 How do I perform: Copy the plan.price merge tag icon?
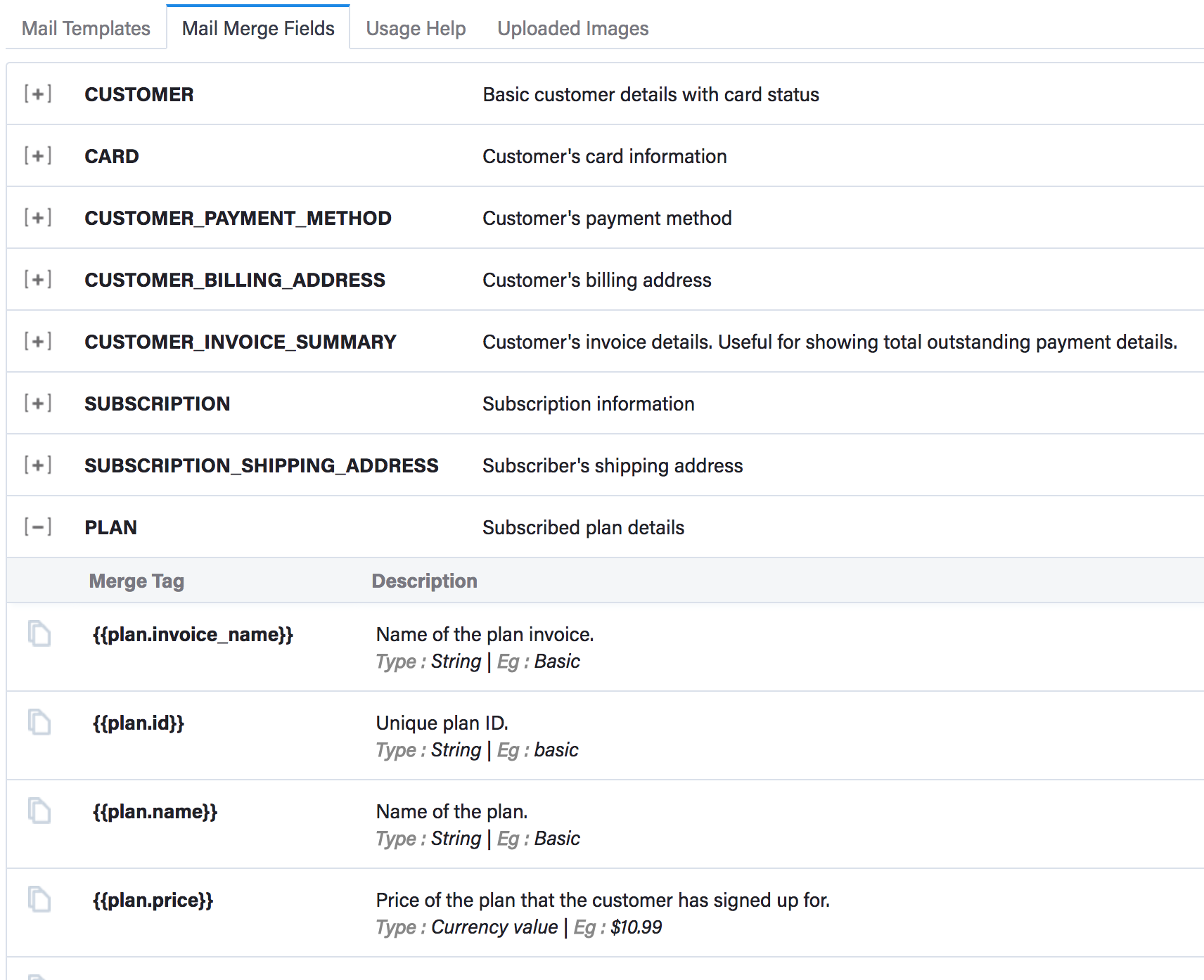(39, 899)
